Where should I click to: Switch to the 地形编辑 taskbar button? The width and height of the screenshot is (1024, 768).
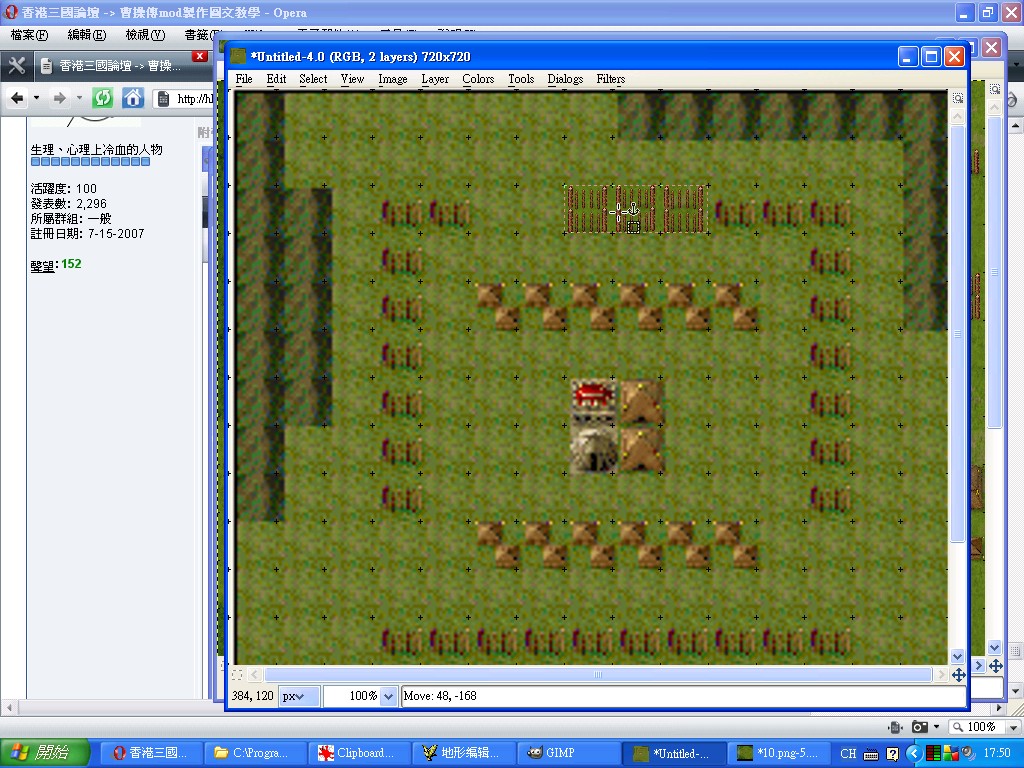pos(462,753)
